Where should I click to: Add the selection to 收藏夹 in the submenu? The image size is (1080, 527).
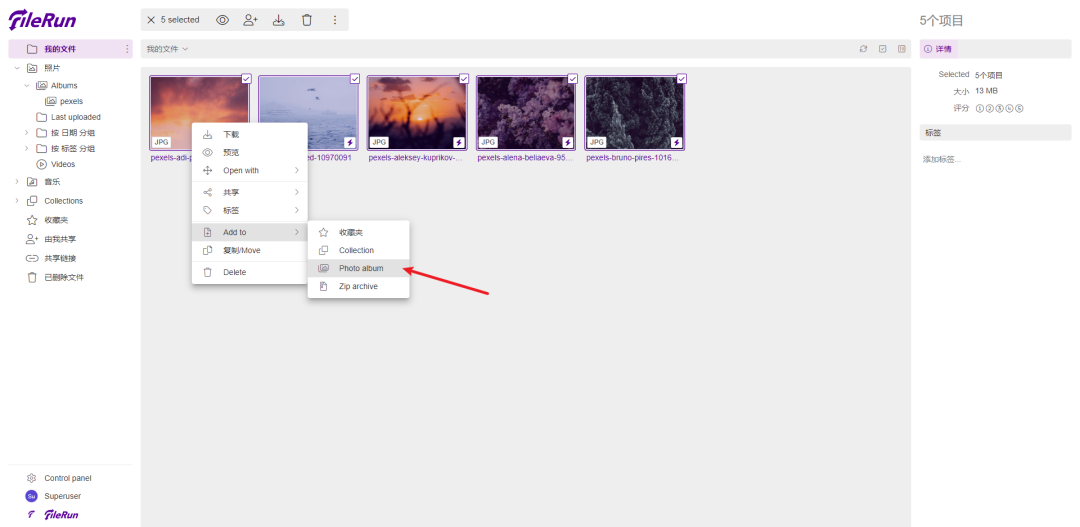click(359, 232)
